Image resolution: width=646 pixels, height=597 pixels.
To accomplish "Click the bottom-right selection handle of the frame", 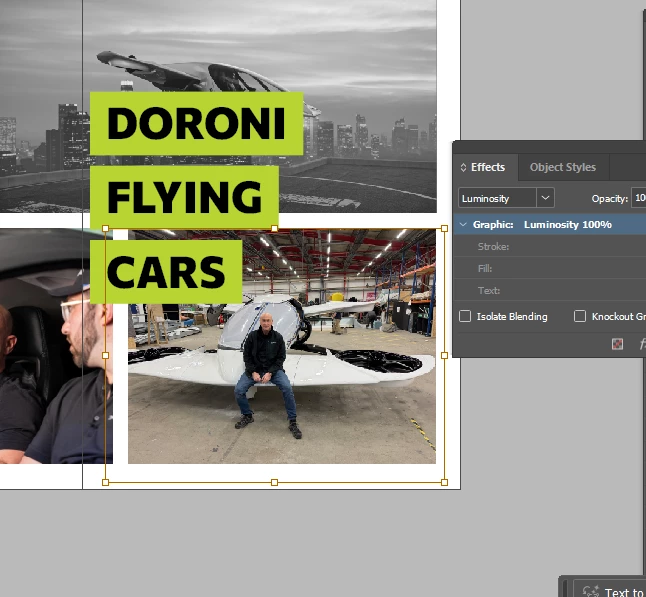I will point(444,482).
